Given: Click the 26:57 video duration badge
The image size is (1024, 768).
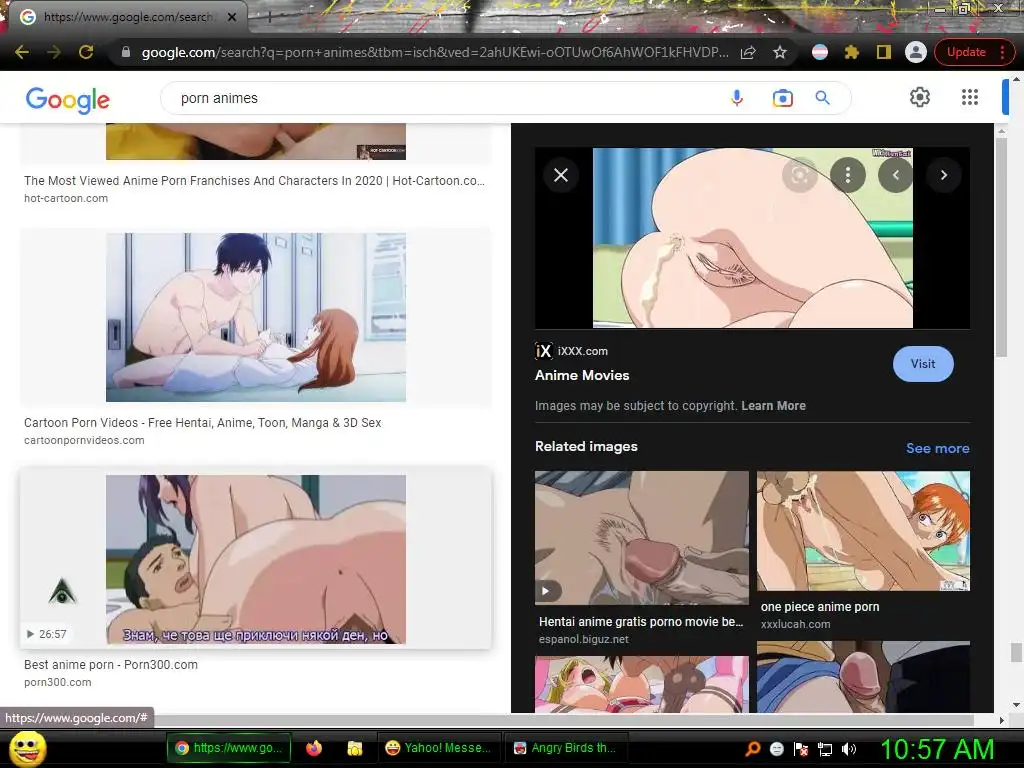Looking at the screenshot, I should 46,634.
